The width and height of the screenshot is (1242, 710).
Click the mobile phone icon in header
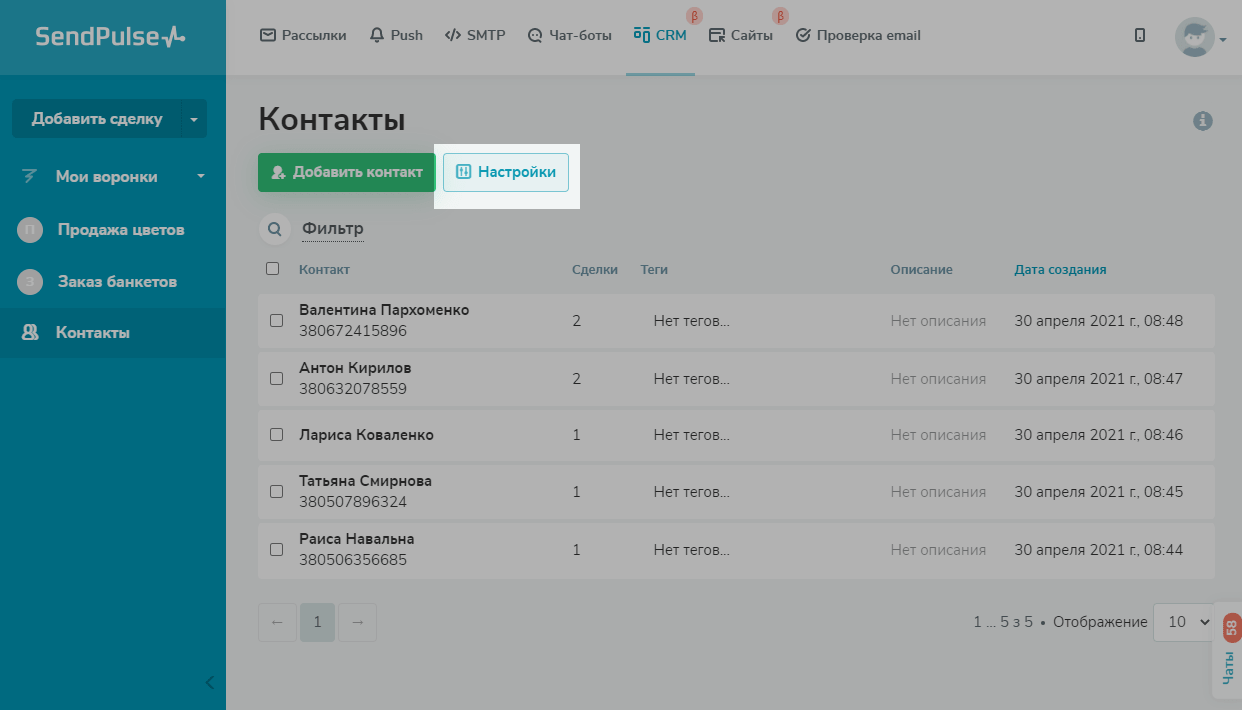pyautogui.click(x=1140, y=36)
